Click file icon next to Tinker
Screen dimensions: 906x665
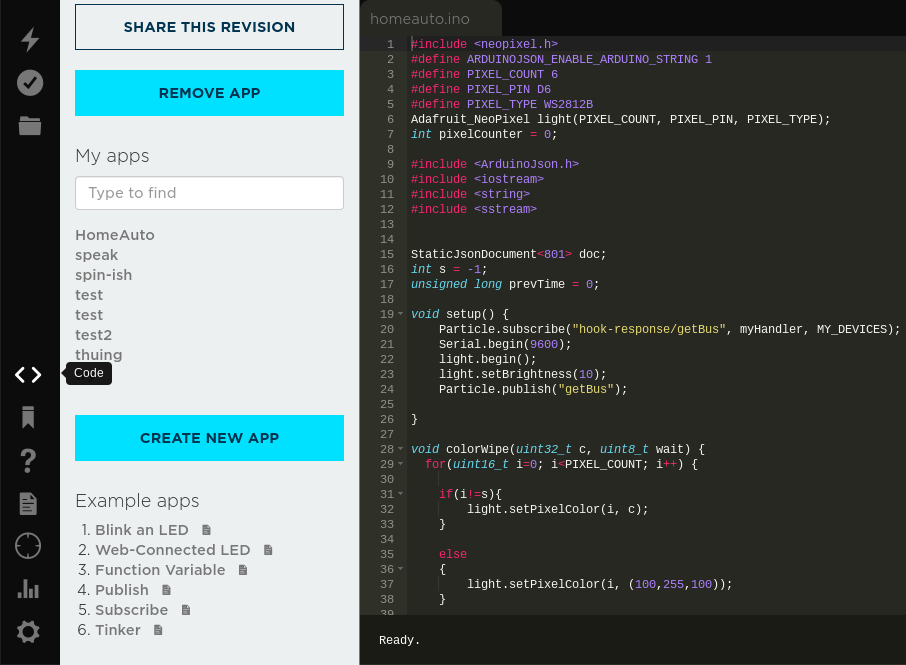point(158,630)
